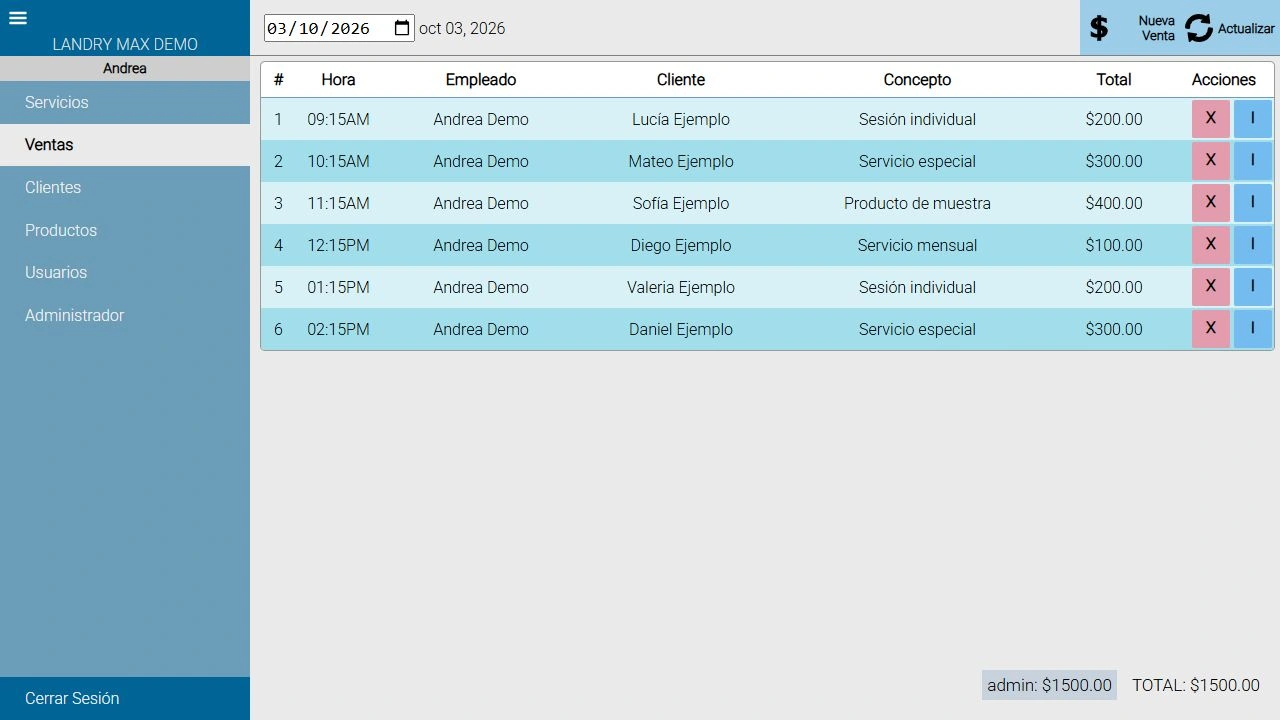
Task: Open Administrador in the sidebar
Action: 125,315
